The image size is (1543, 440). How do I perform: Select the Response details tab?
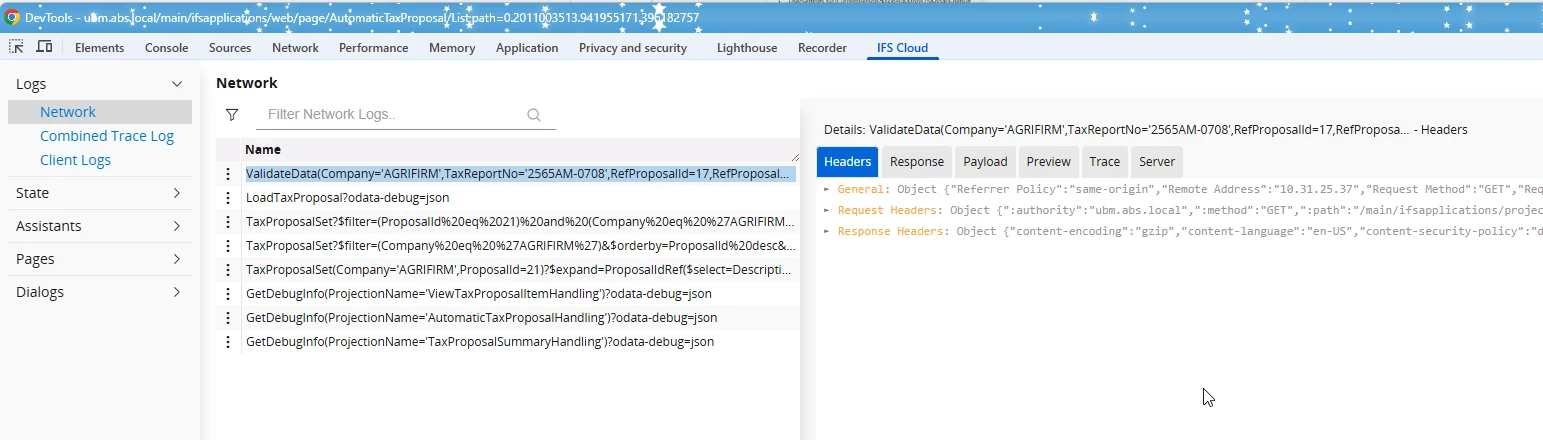[917, 161]
